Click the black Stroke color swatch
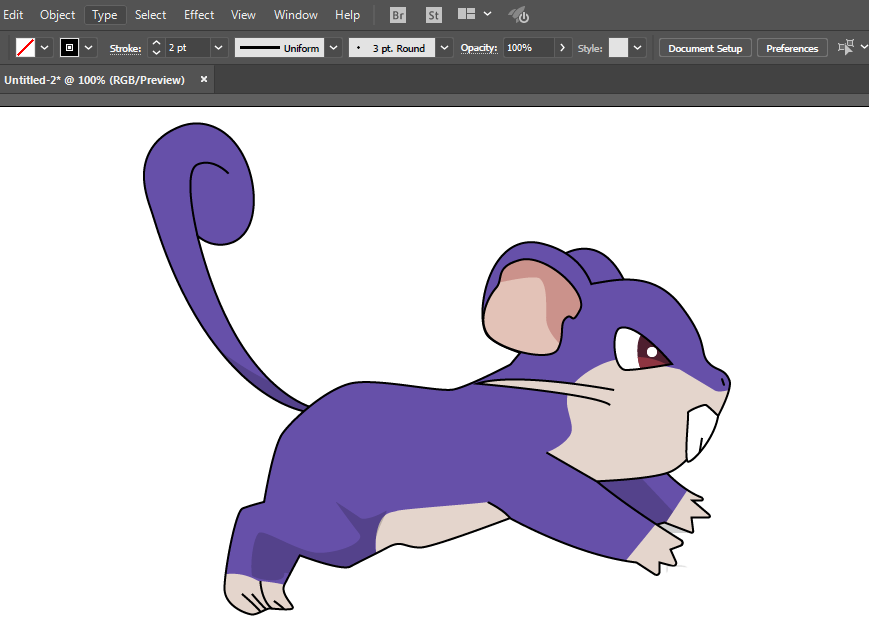869x637 pixels. pyautogui.click(x=69, y=48)
